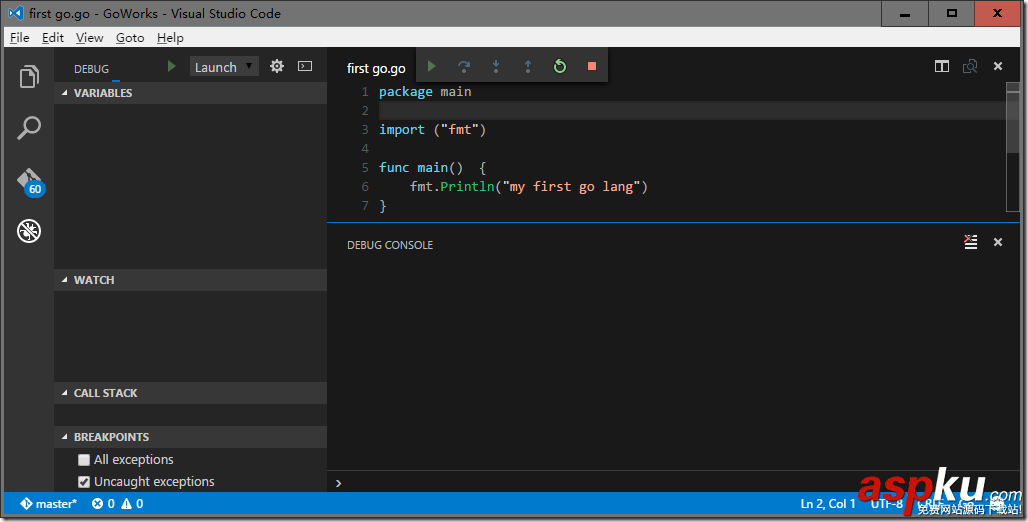Open the Git view with 60 badge
The width and height of the screenshot is (1028, 522).
(x=30, y=182)
